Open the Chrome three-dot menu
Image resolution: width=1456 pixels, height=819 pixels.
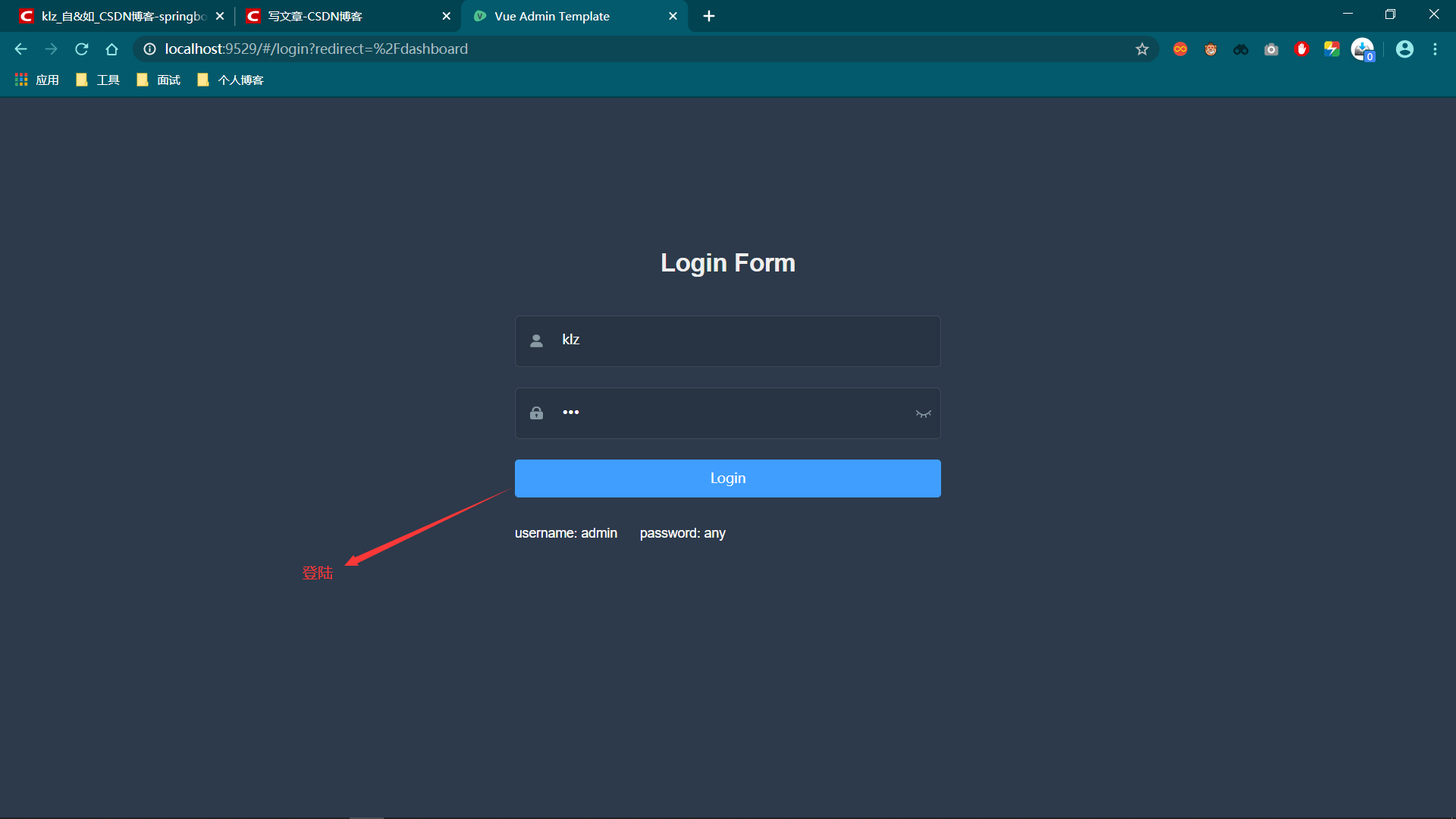click(1435, 49)
